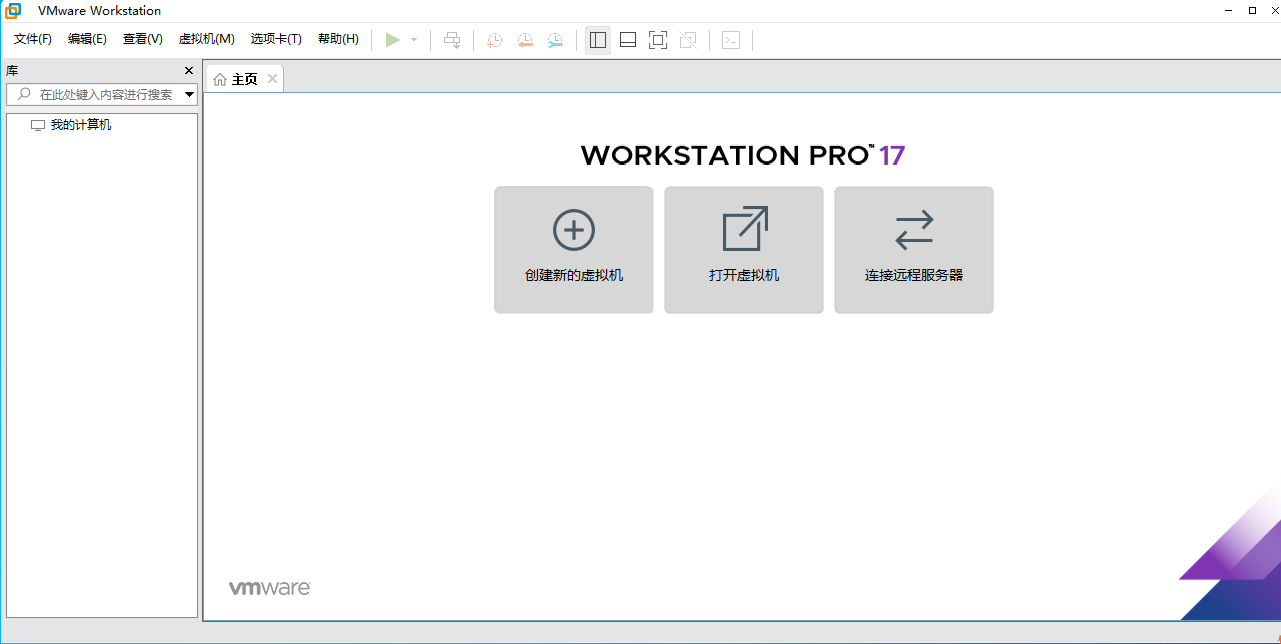Open the 虚拟机(M) menu
Image resolution: width=1281 pixels, height=644 pixels.
pyautogui.click(x=207, y=39)
